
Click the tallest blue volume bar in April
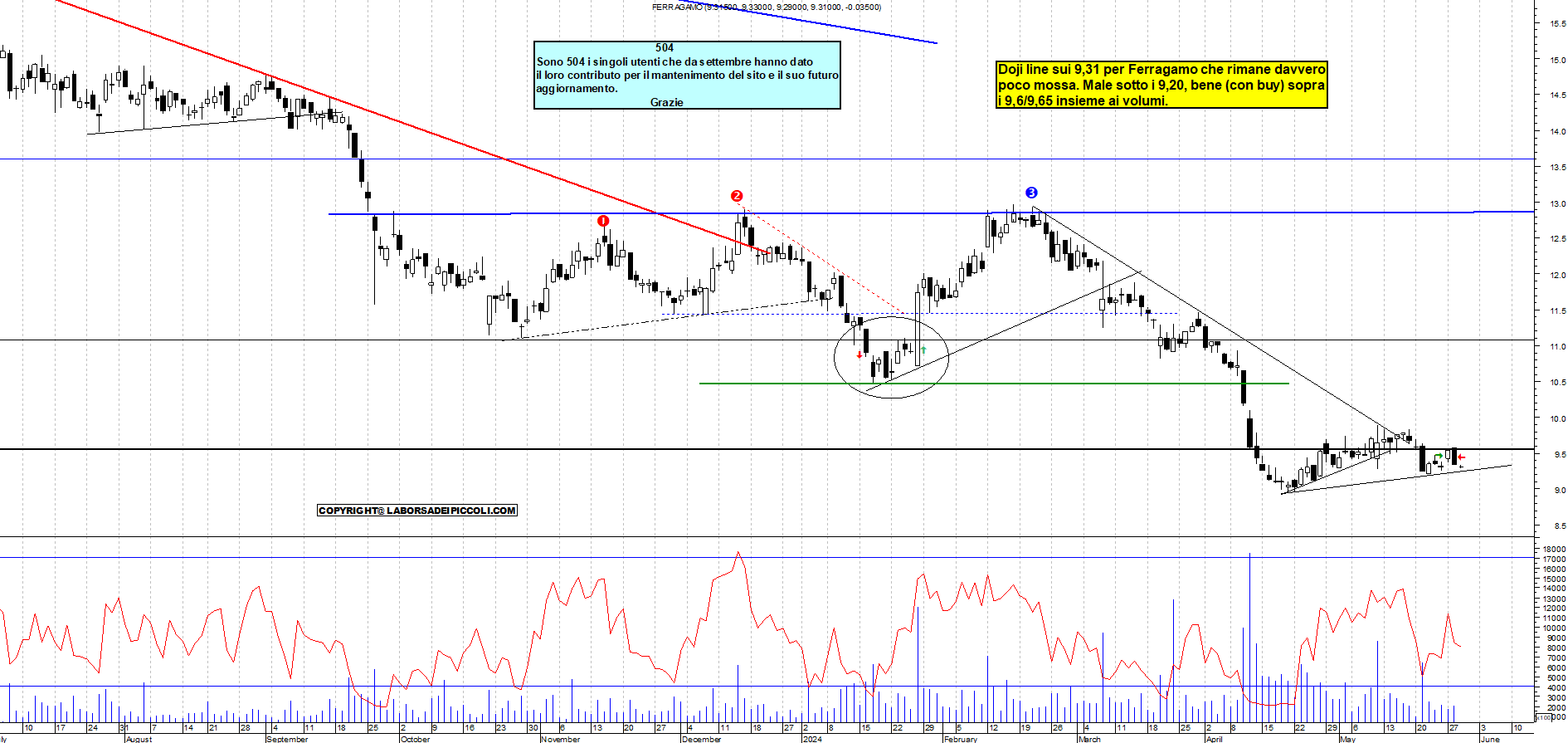click(x=1249, y=638)
